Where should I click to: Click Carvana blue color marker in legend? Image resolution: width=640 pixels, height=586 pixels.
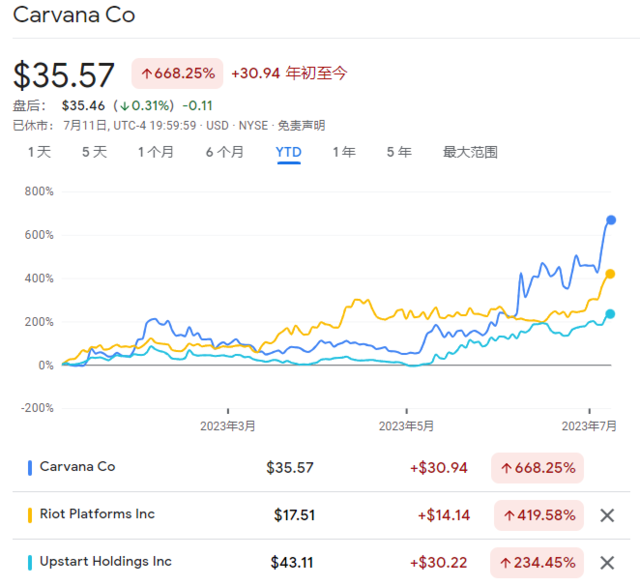[x=30, y=468]
